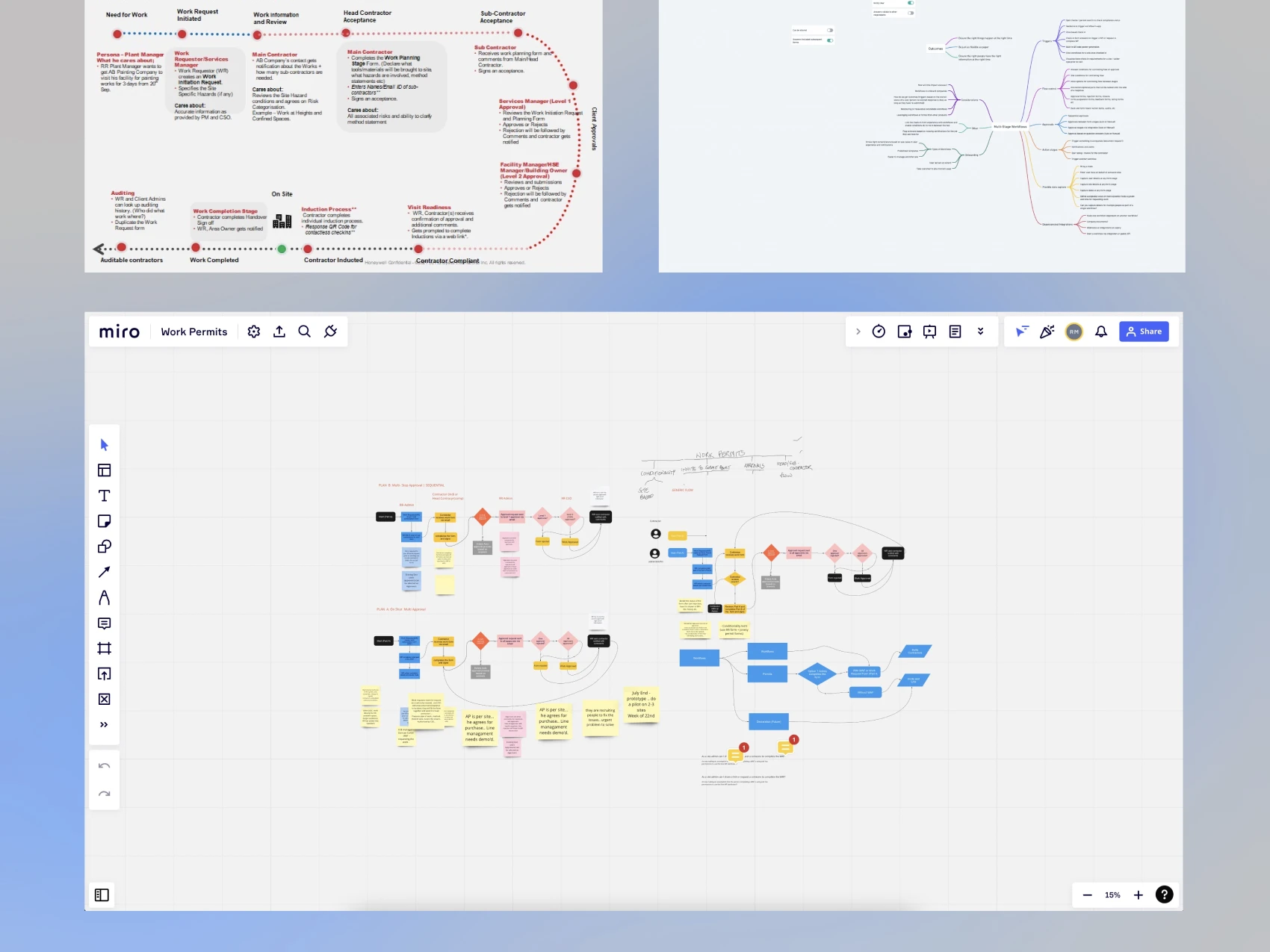Open board search
Viewport: 1270px width, 952px height.
click(304, 332)
